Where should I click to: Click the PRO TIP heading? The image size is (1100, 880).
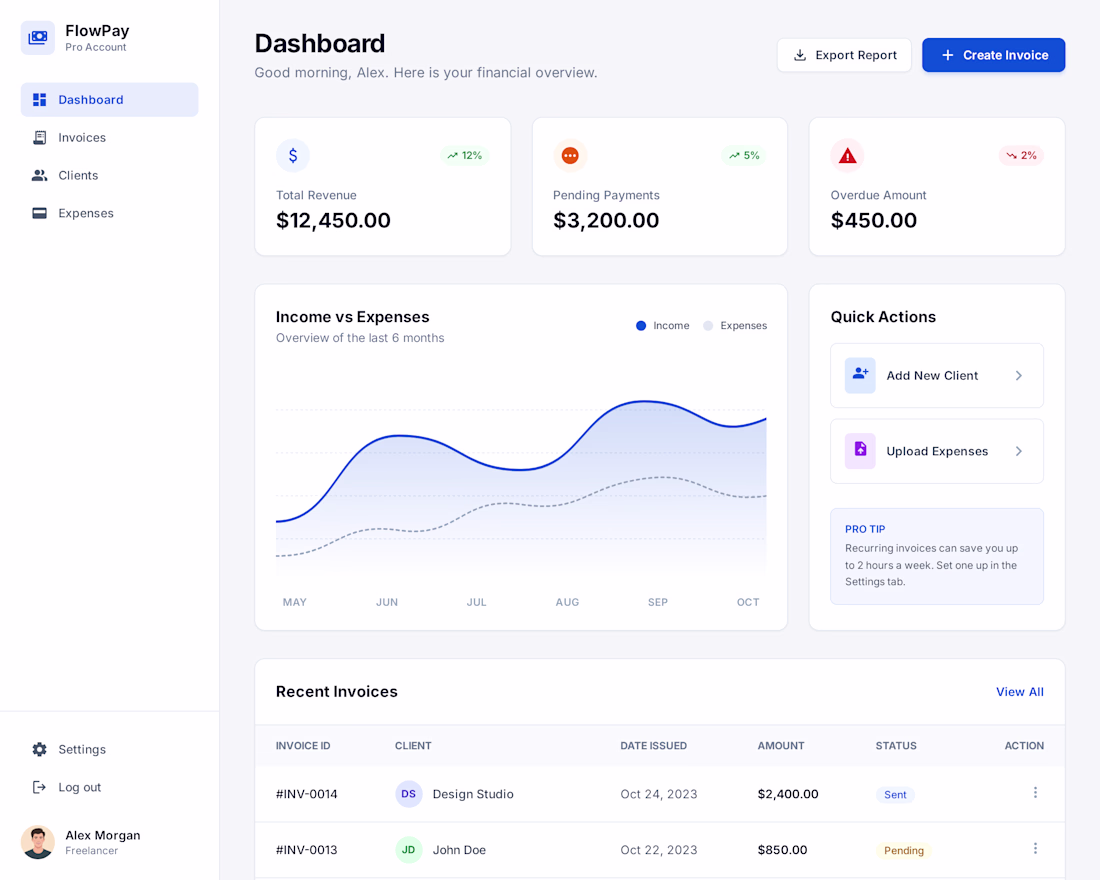pos(865,529)
